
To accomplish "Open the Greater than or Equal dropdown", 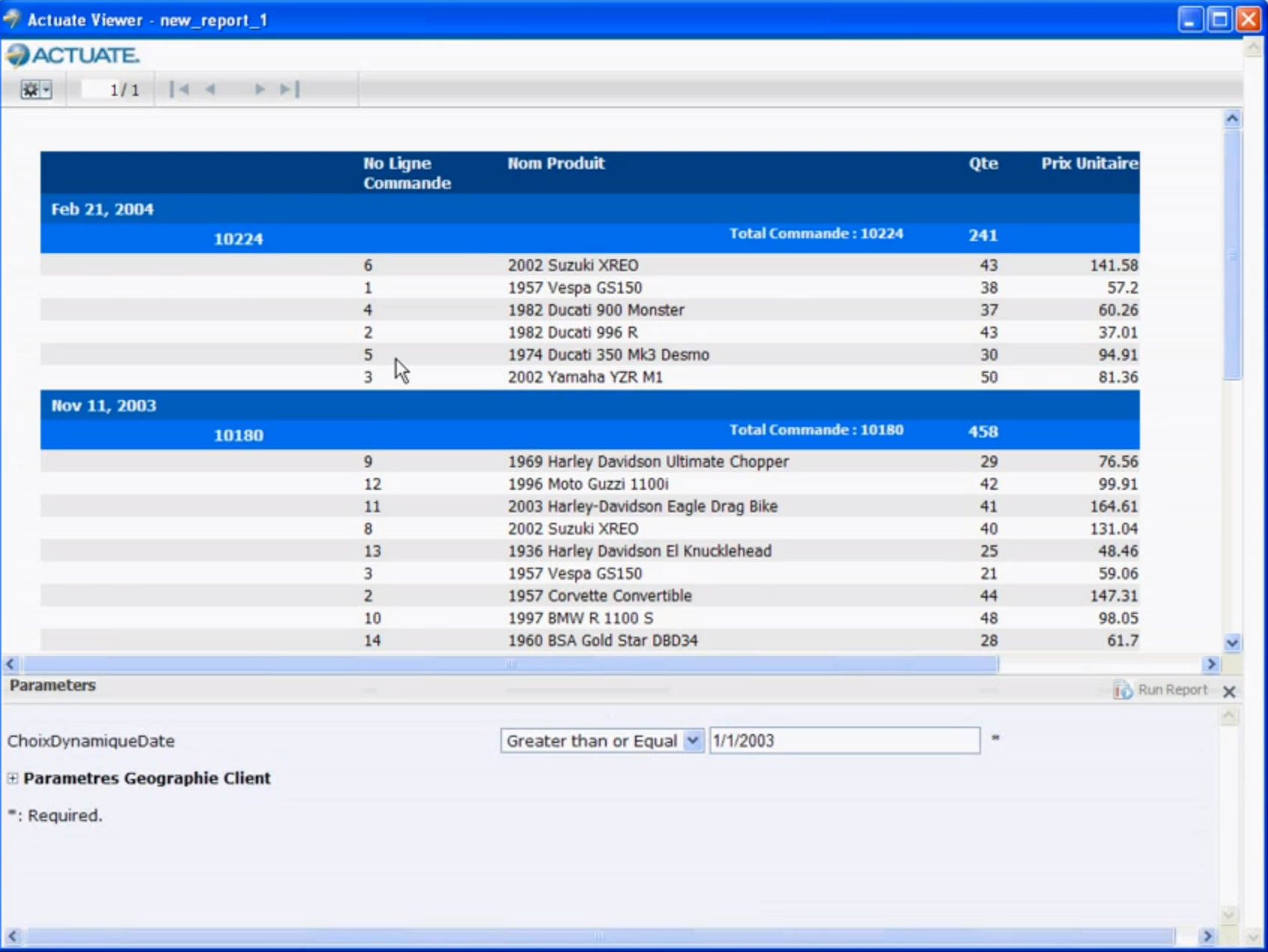I will 693,741.
